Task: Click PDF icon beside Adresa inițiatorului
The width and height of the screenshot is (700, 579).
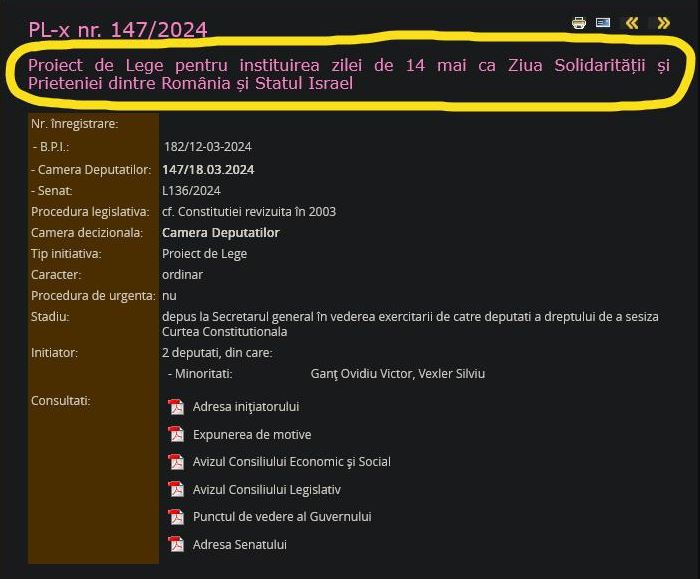Action: click(177, 407)
